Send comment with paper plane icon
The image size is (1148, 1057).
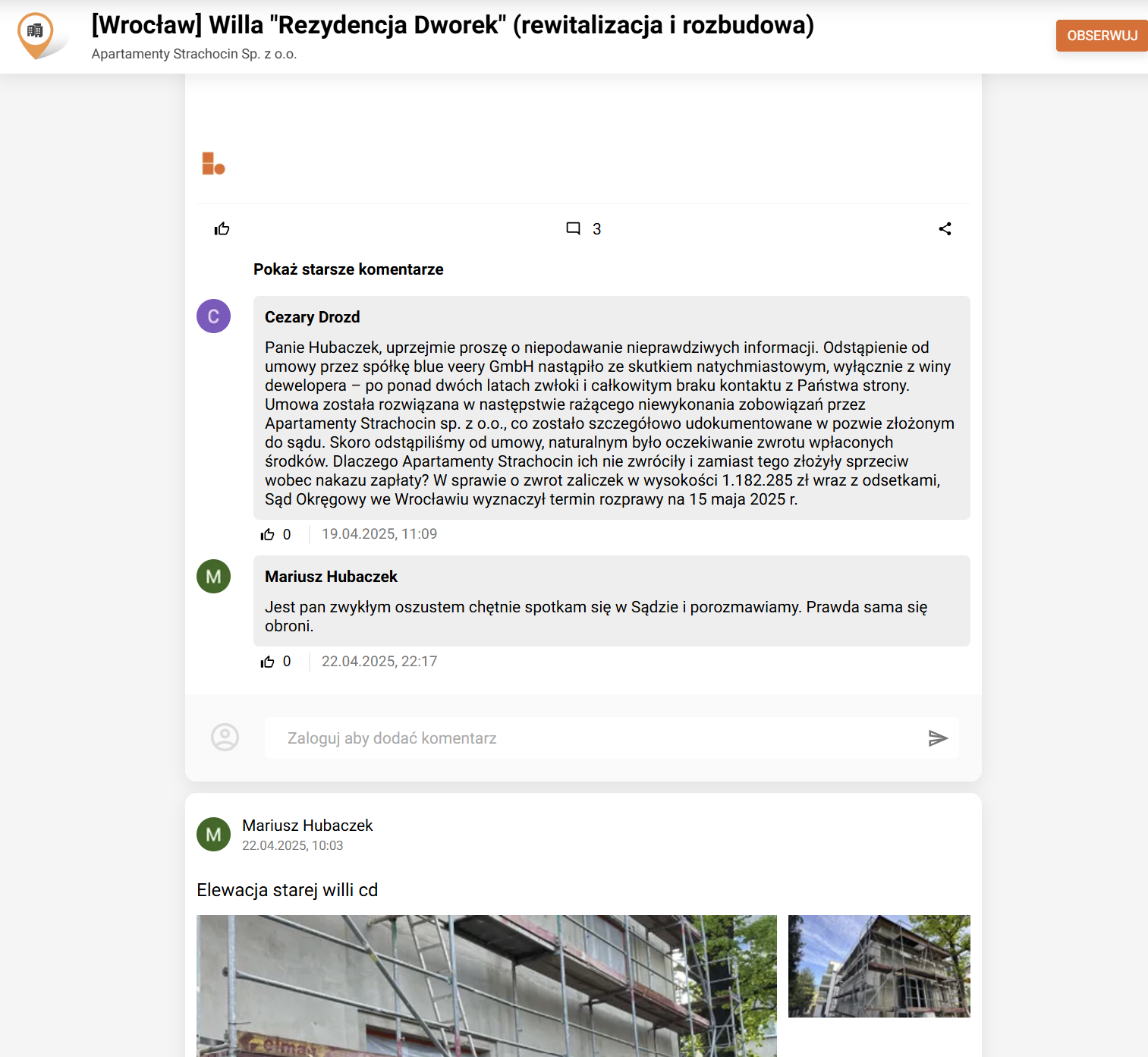click(x=938, y=738)
